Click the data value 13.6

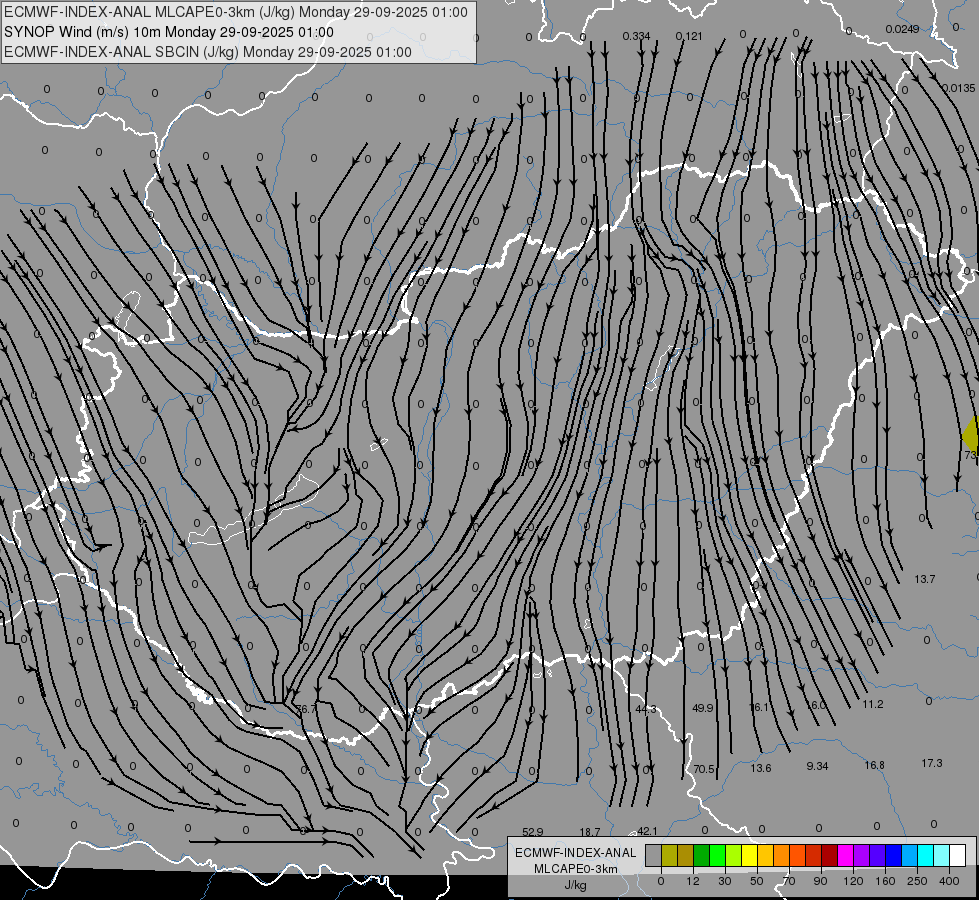pyautogui.click(x=760, y=768)
